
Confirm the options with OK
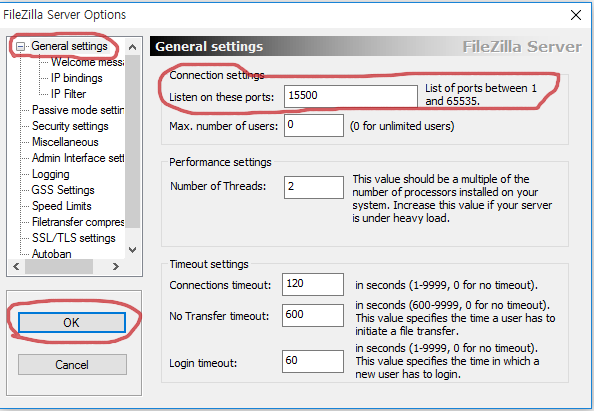[x=72, y=322]
